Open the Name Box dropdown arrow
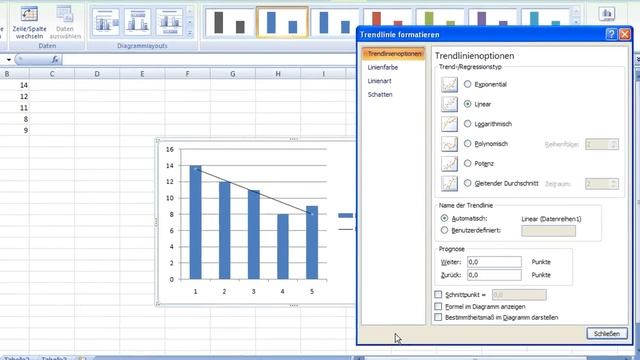Image resolution: width=640 pixels, height=360 pixels. click(x=8, y=60)
